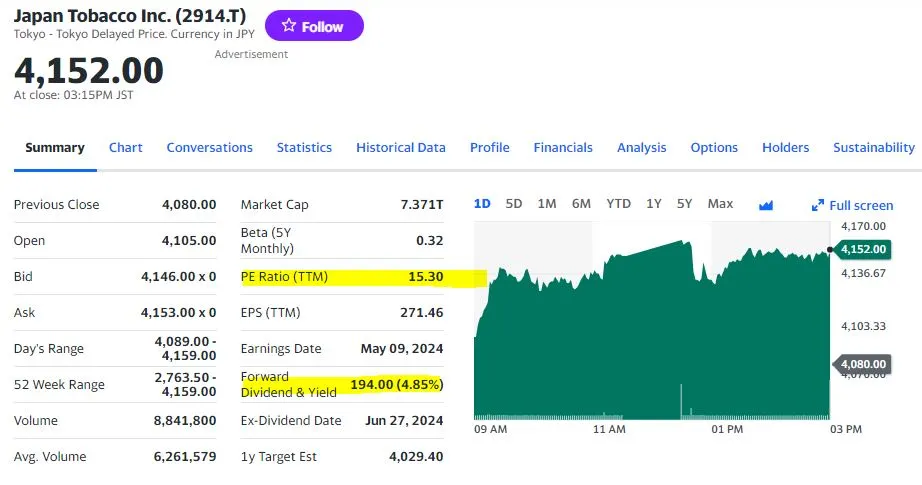The height and width of the screenshot is (485, 922).
Task: Click Beta value 0.32
Action: (430, 240)
